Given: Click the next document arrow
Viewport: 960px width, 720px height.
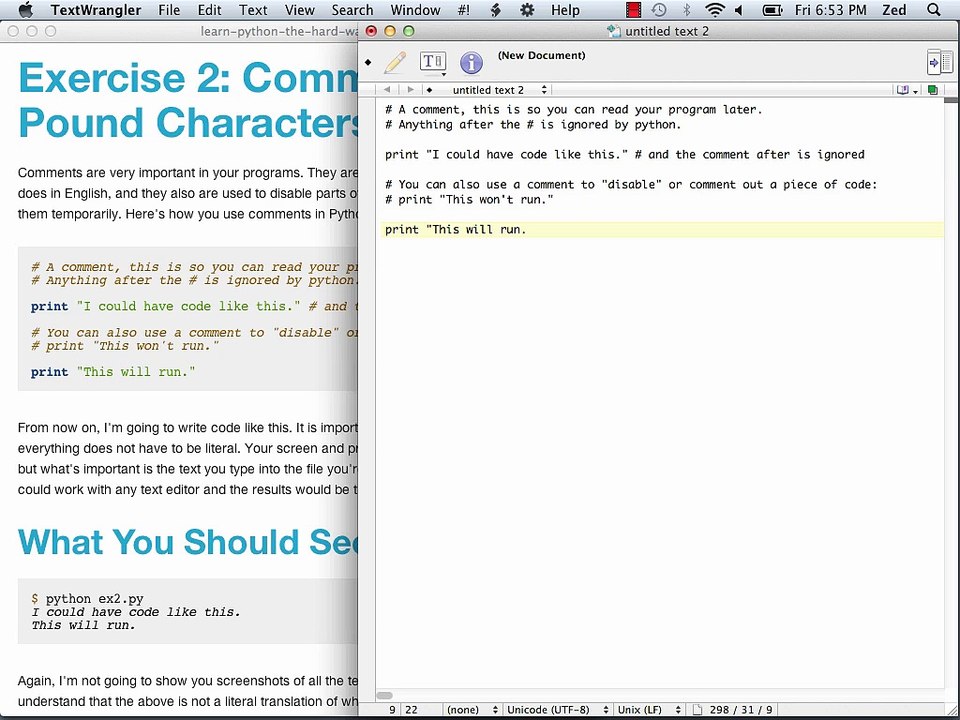Looking at the screenshot, I should coord(410,90).
